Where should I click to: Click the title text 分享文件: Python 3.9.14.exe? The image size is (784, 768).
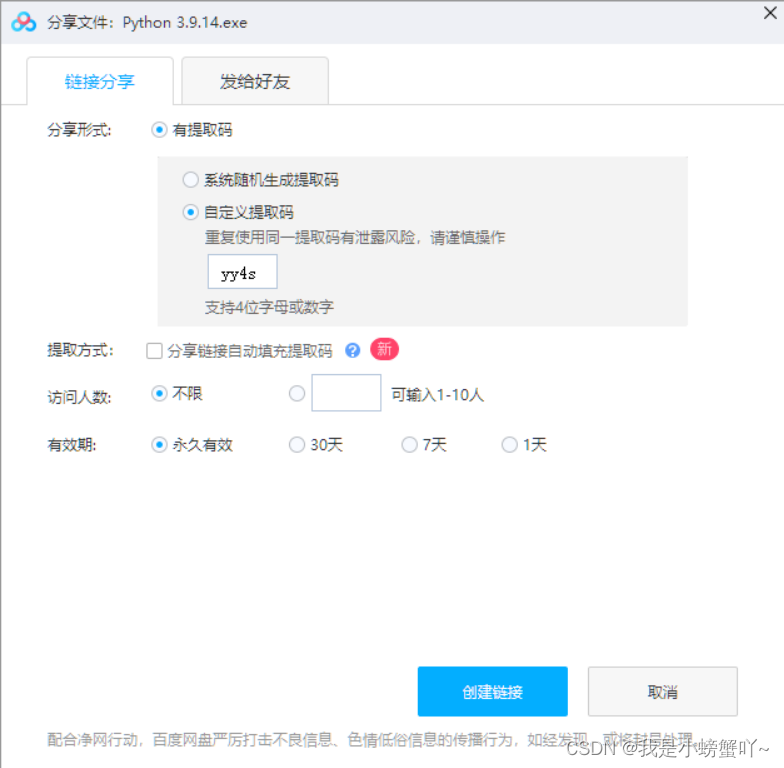(x=147, y=22)
